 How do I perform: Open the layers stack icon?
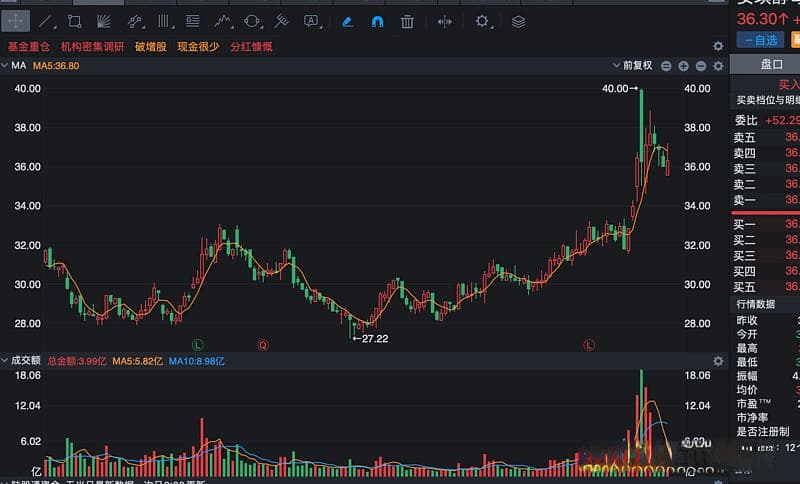[x=518, y=22]
